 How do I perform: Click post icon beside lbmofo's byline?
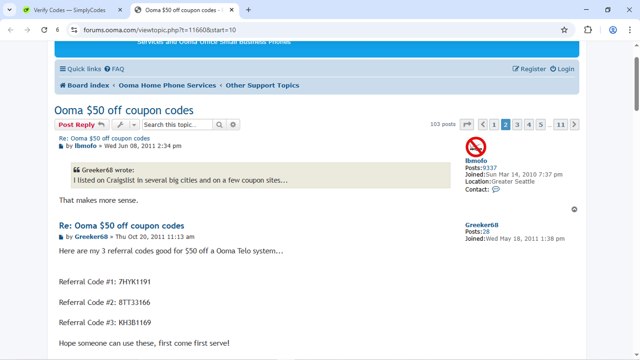tap(61, 146)
